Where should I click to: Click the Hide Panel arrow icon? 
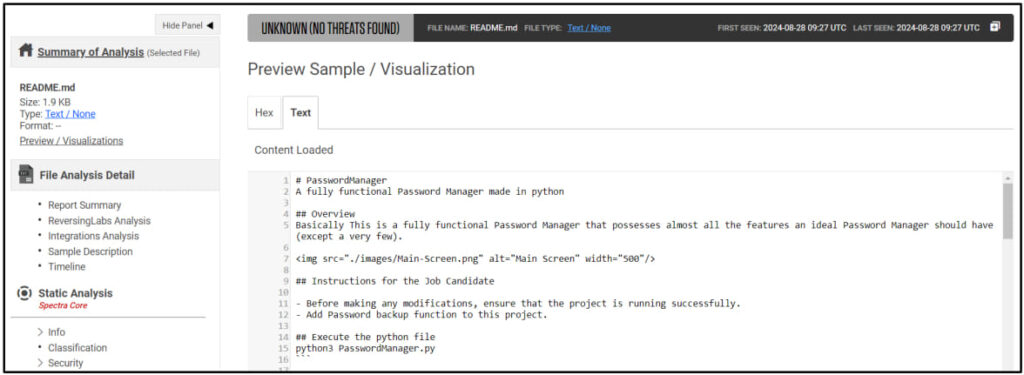point(210,25)
